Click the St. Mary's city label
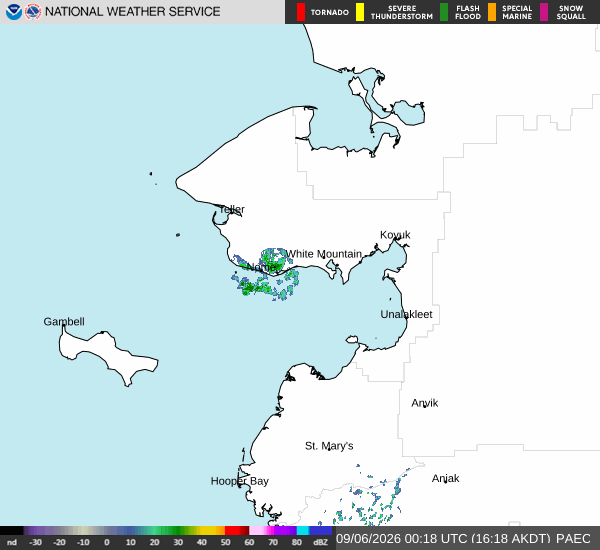Image resolution: width=600 pixels, height=550 pixels. tap(329, 446)
